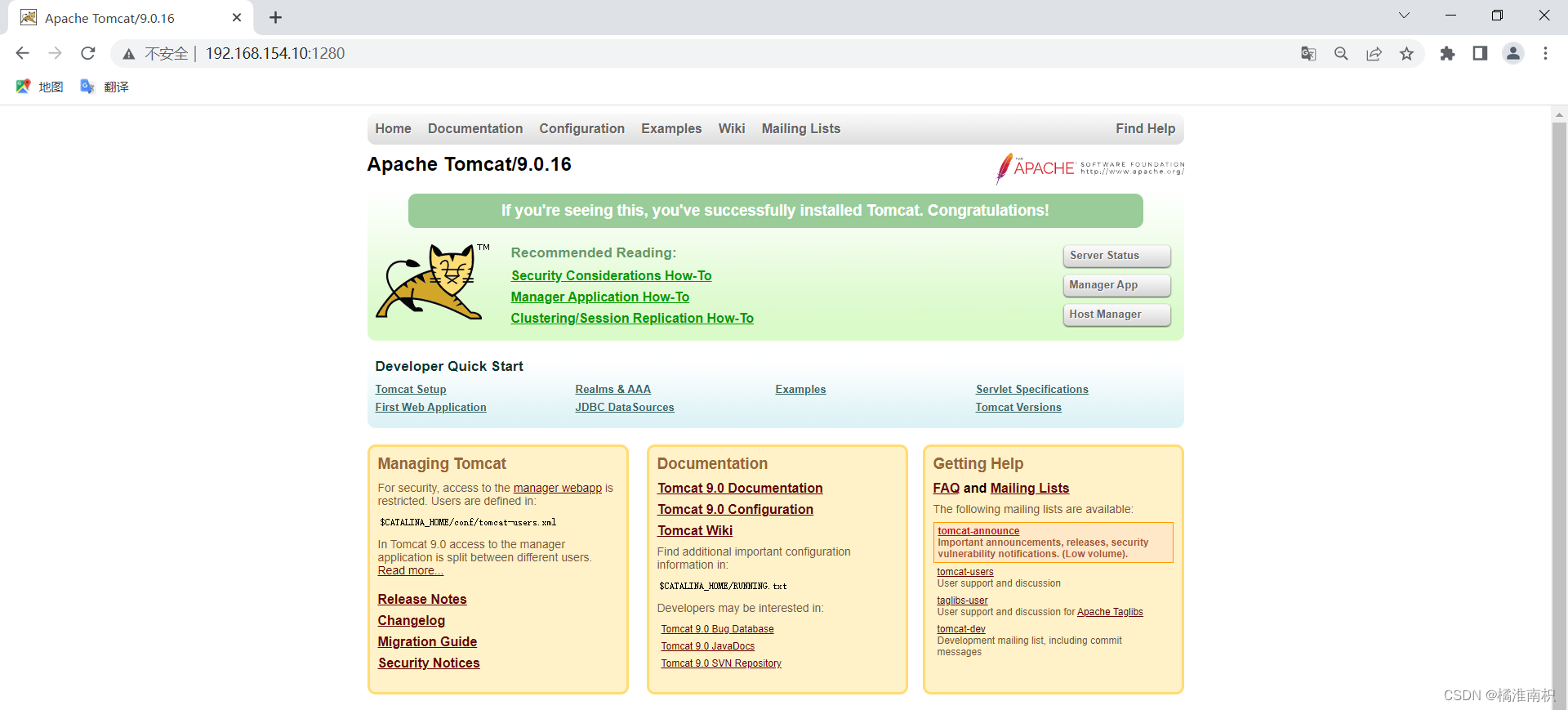
Task: Open Tomcat Setup link
Action: [x=411, y=389]
